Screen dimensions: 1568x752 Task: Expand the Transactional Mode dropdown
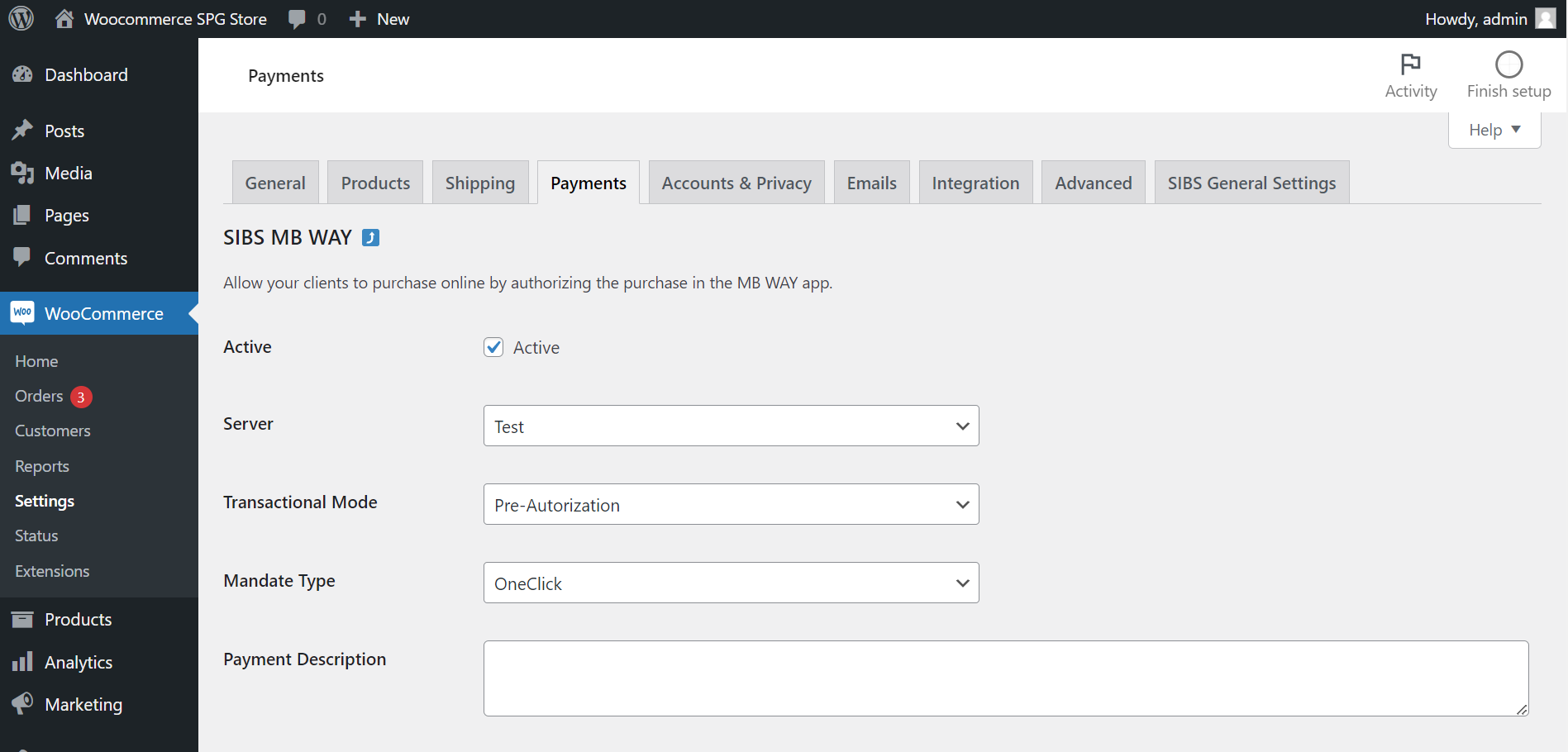[x=731, y=504]
